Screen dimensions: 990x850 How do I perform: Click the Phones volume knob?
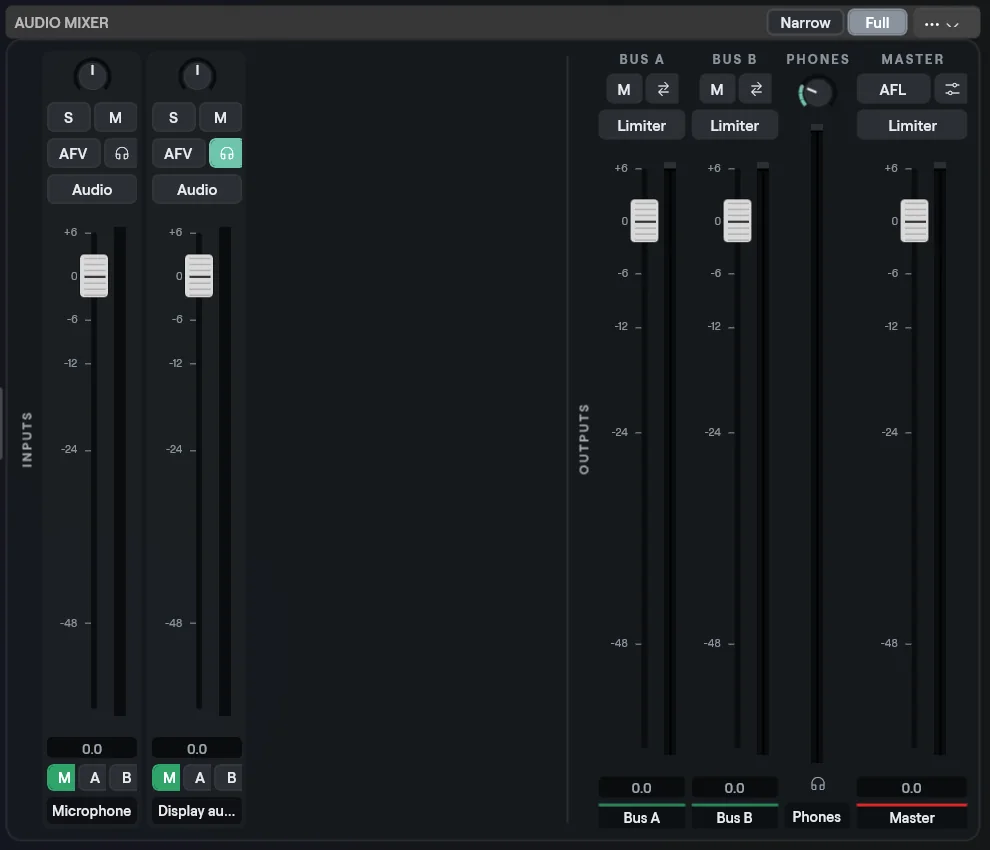(x=816, y=93)
